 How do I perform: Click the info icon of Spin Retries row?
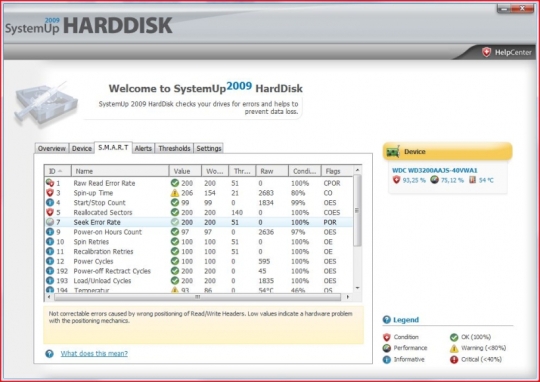click(x=50, y=241)
